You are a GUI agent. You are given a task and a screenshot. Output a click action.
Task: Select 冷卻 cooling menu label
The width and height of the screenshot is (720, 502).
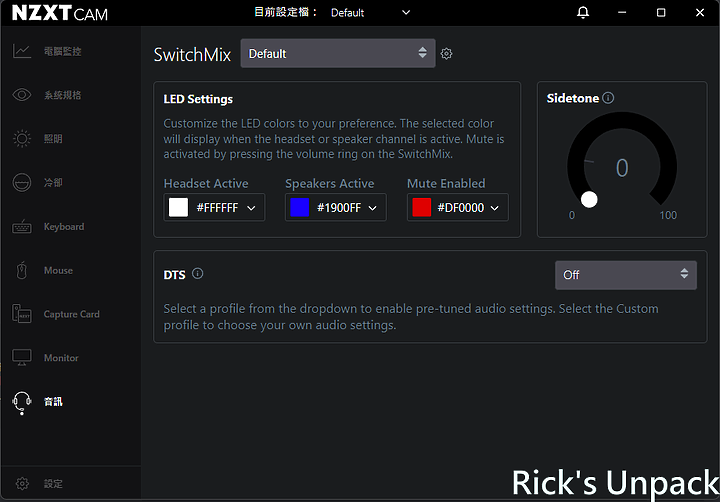point(53,182)
